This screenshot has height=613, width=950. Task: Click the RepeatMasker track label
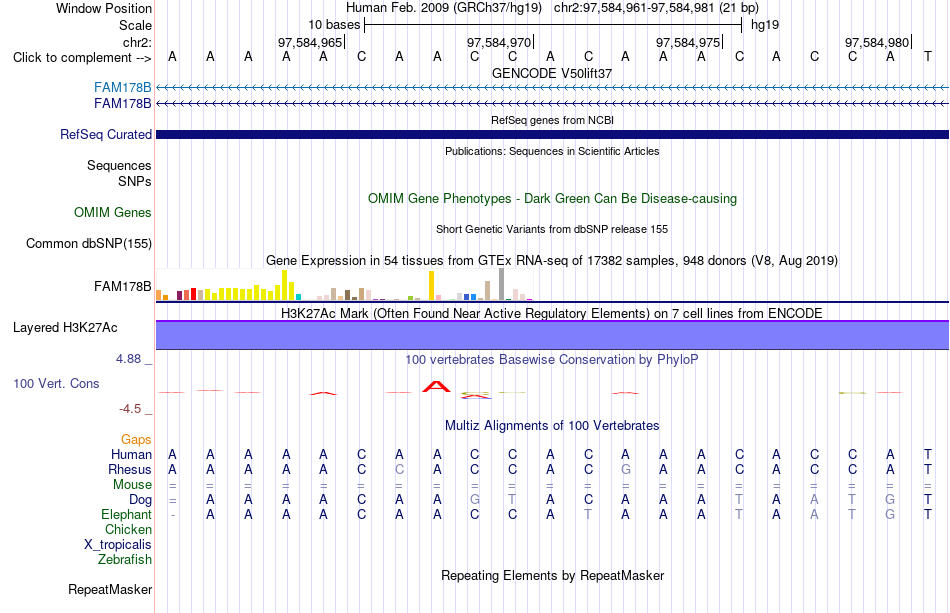pyautogui.click(x=110, y=589)
